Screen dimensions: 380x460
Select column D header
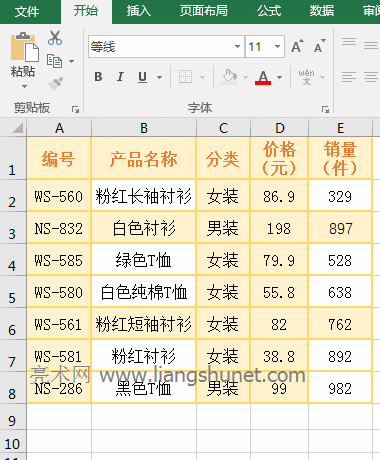tap(280, 128)
